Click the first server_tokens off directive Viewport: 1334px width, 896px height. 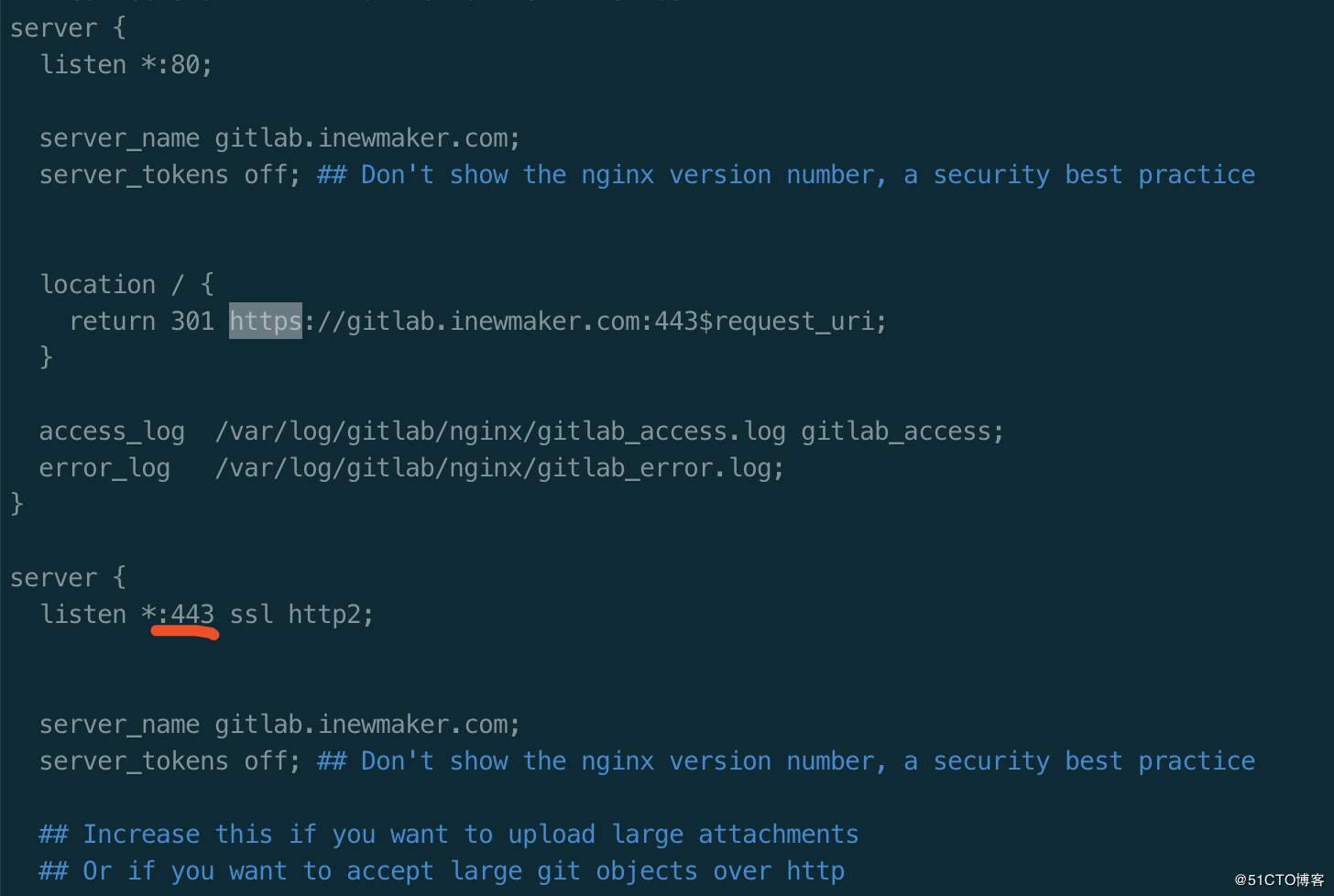coord(169,175)
